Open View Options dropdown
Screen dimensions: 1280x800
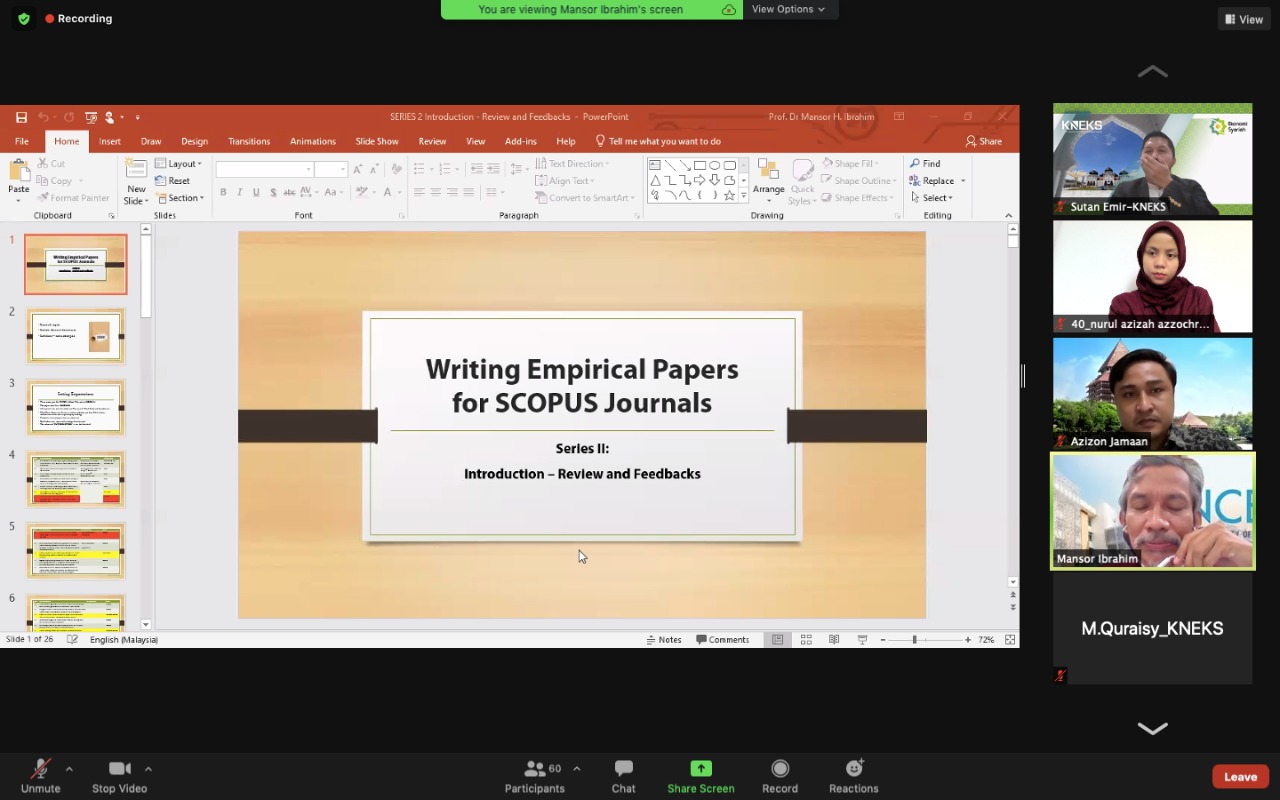pyautogui.click(x=789, y=9)
